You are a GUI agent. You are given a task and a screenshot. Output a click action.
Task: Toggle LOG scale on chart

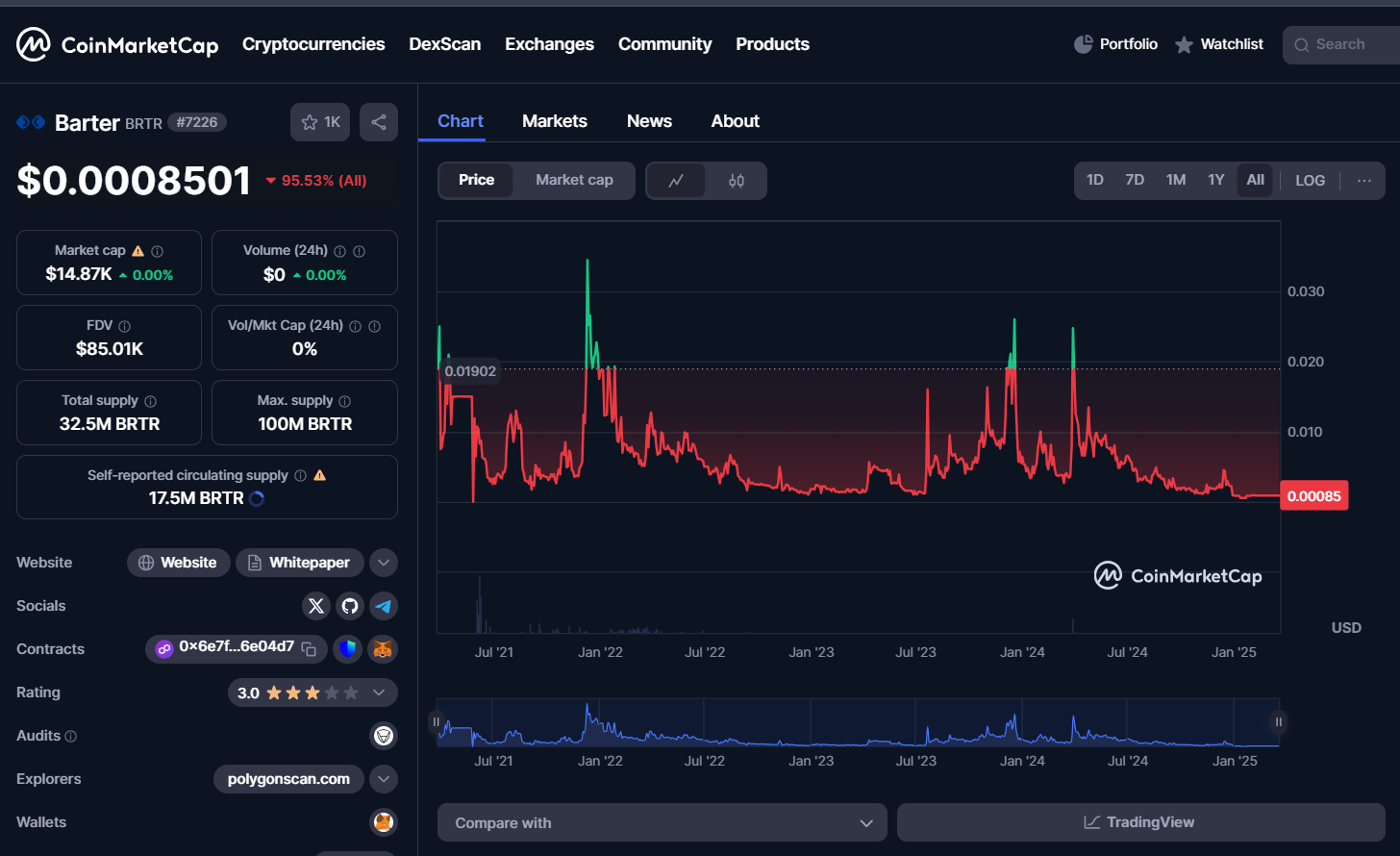pos(1310,181)
